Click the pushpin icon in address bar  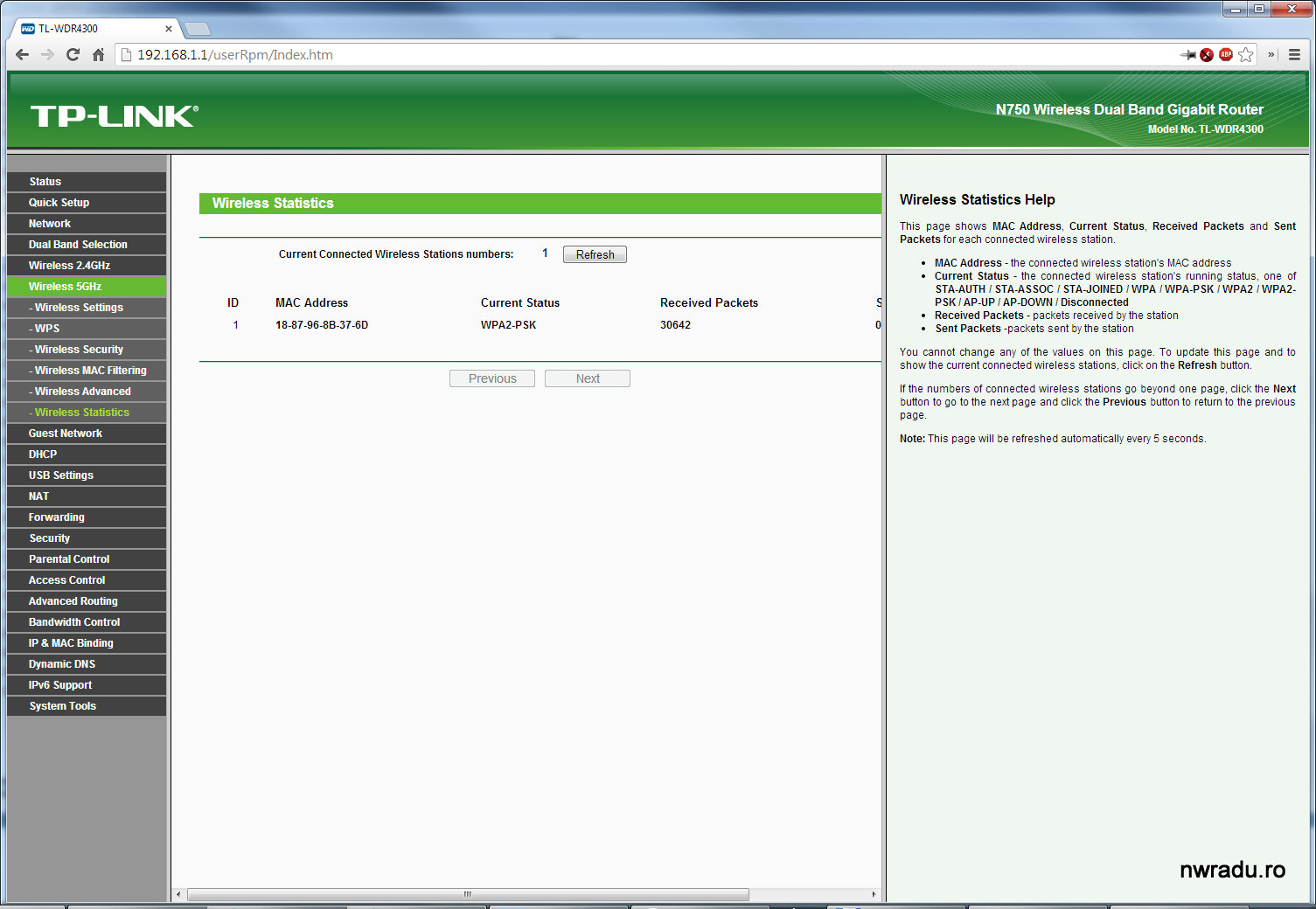click(x=1187, y=55)
